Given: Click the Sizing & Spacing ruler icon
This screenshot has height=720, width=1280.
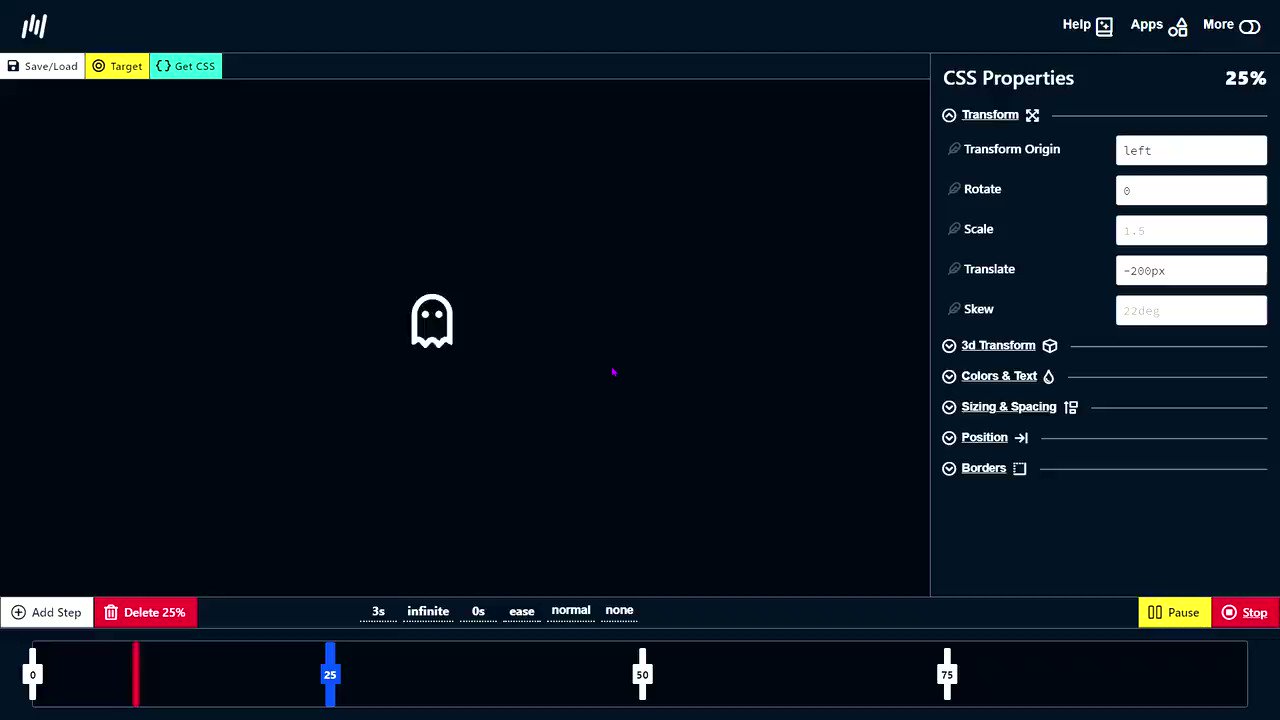Looking at the screenshot, I should 1070,406.
